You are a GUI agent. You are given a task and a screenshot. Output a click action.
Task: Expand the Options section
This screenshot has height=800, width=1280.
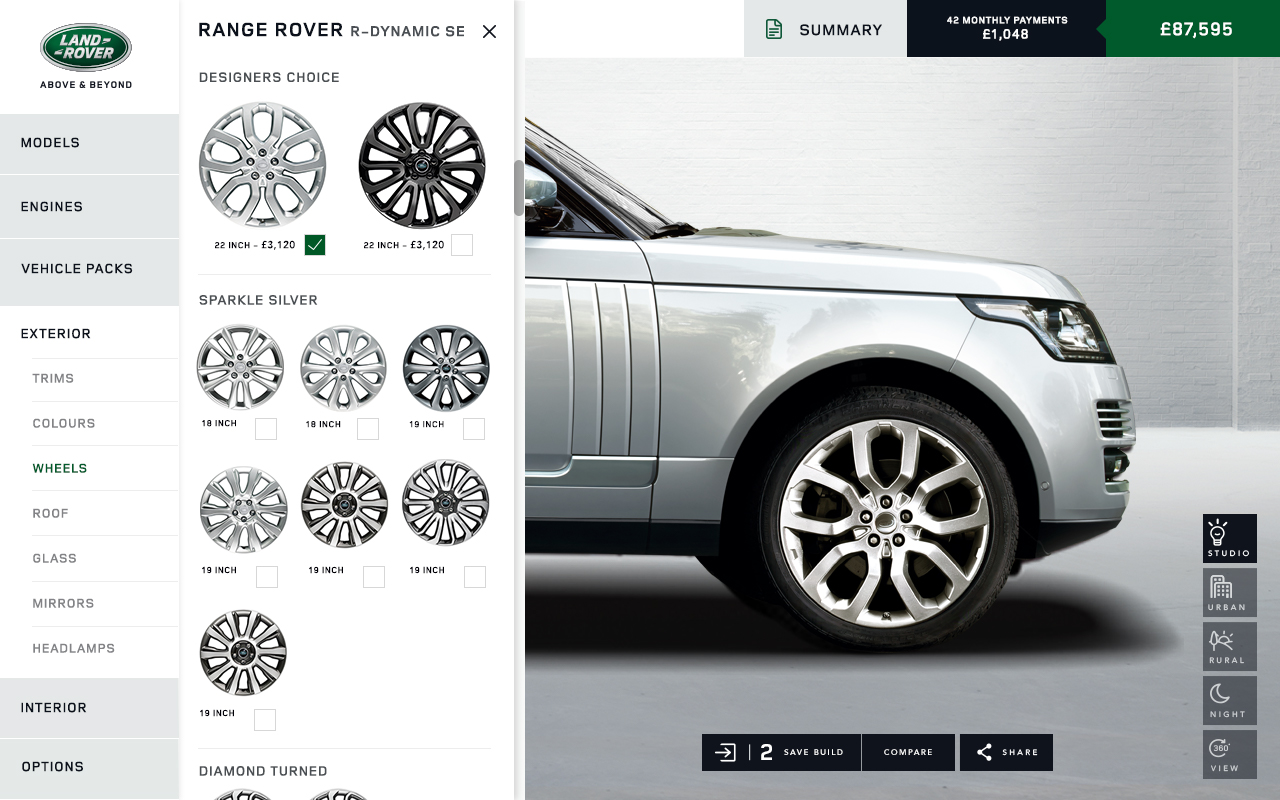click(x=89, y=767)
